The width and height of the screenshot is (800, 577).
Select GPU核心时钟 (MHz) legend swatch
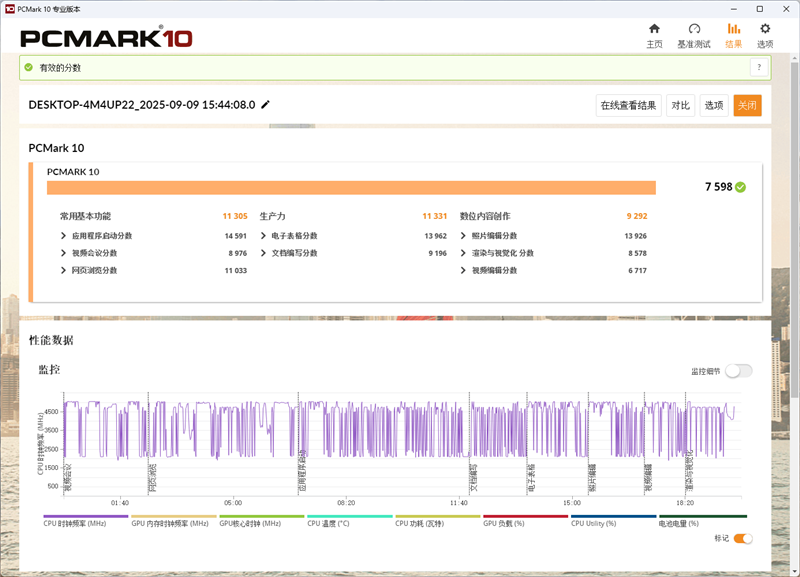click(x=262, y=516)
